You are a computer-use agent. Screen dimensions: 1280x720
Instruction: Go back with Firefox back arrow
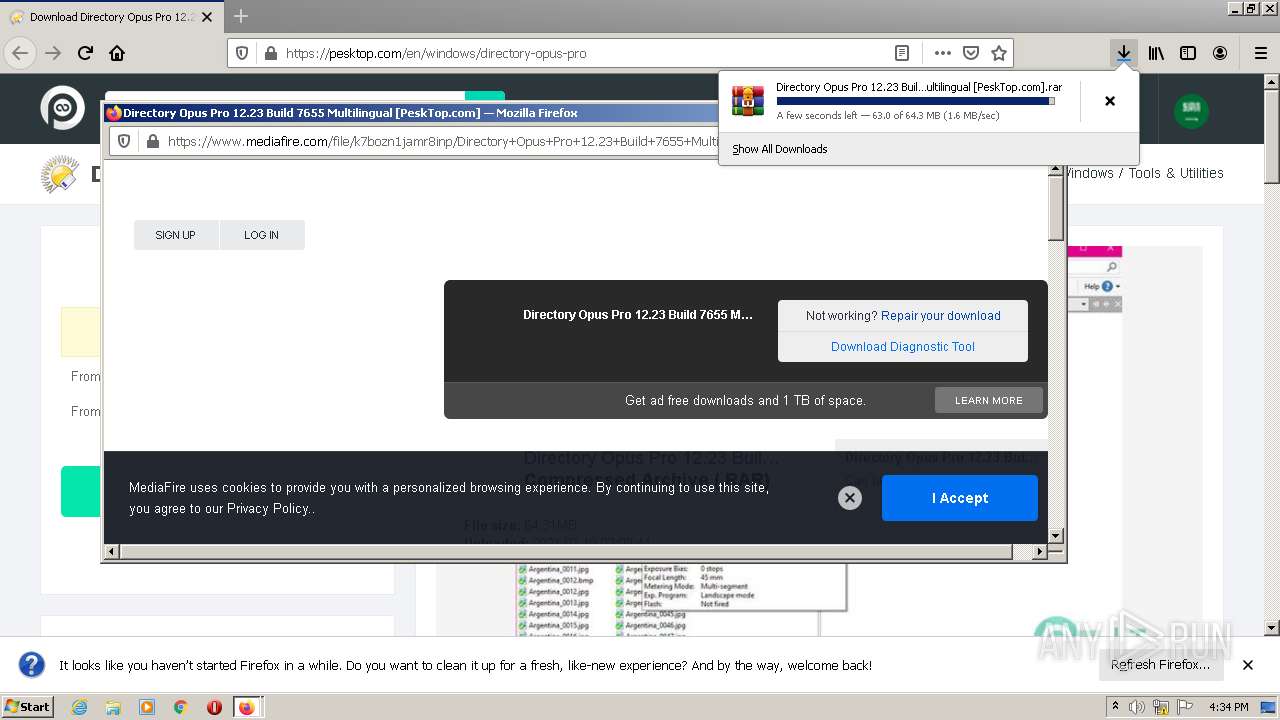20,53
